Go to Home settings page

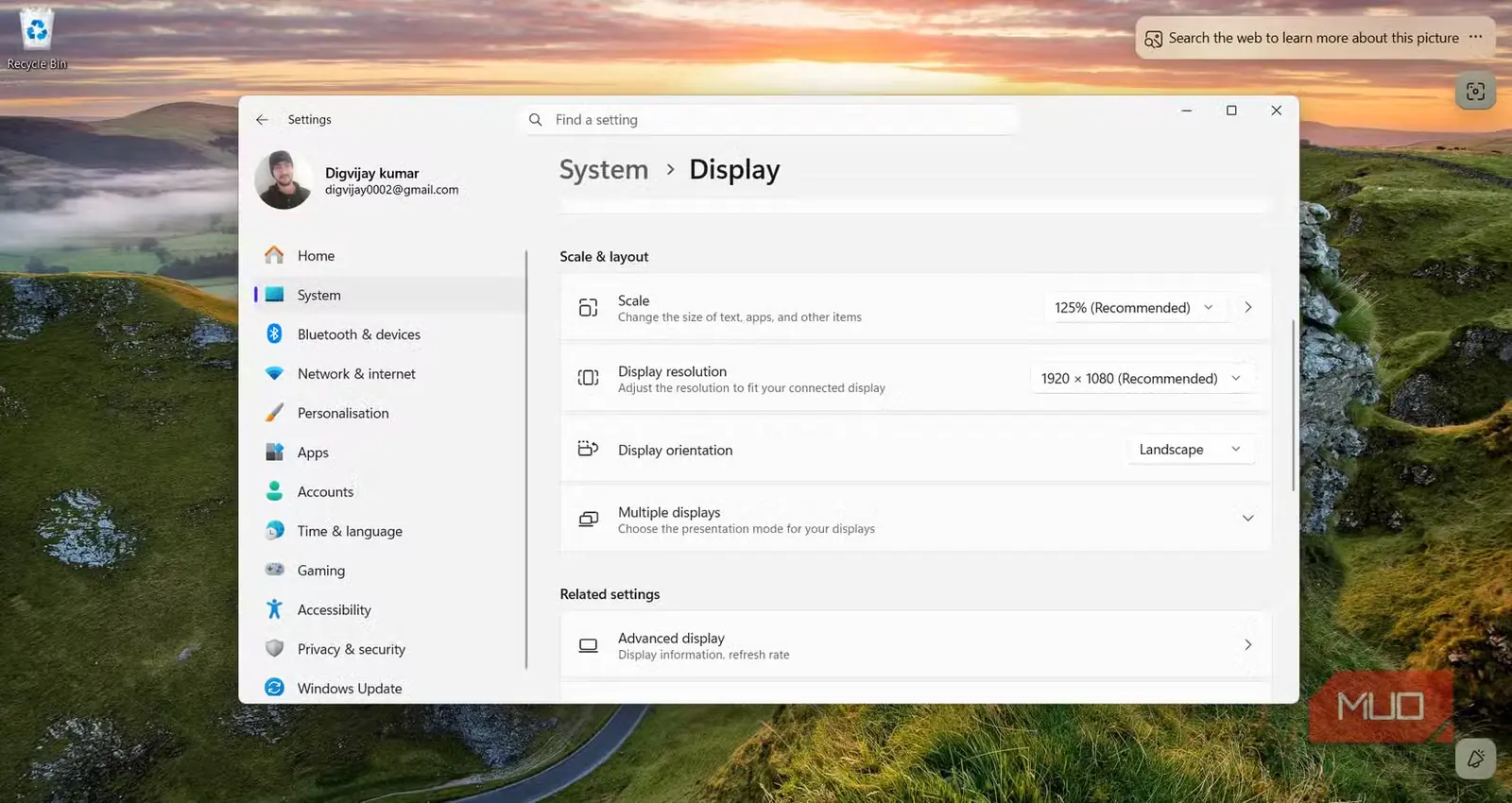point(389,256)
